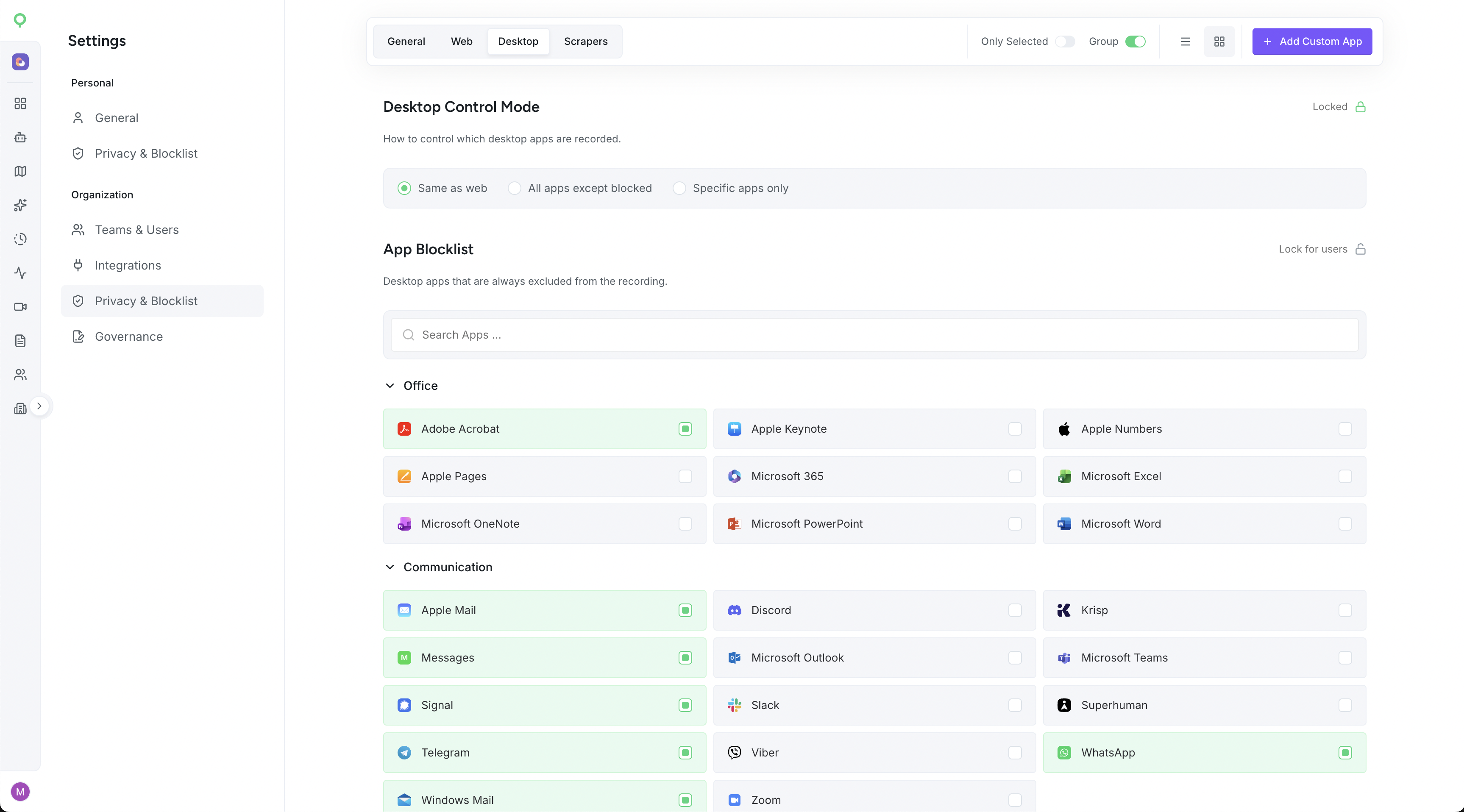The width and height of the screenshot is (1464, 812).
Task: Open the M user avatar
Action: pos(20,792)
